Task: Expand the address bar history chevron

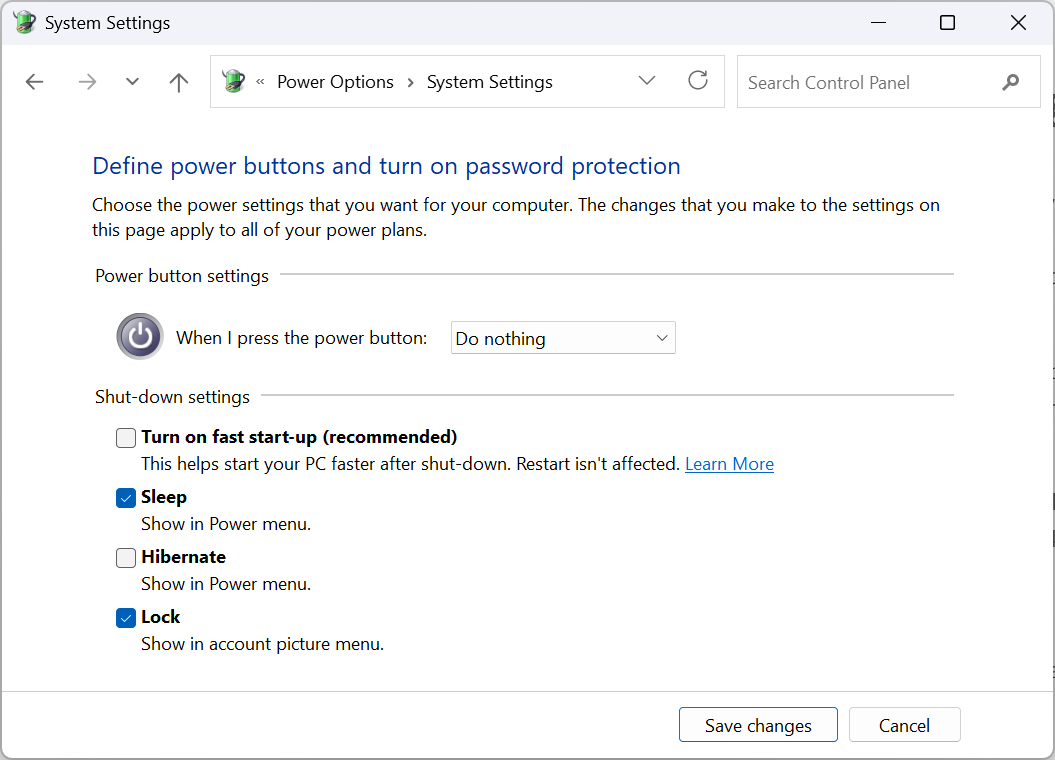Action: (647, 81)
